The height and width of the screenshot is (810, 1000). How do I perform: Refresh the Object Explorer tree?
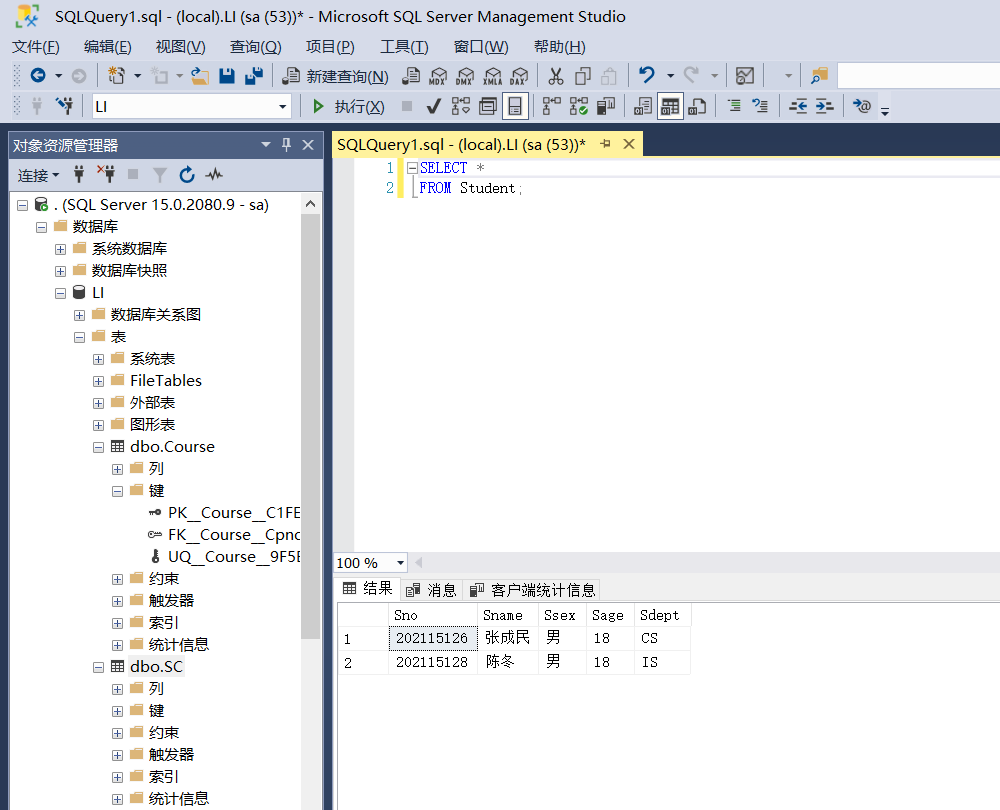point(187,175)
